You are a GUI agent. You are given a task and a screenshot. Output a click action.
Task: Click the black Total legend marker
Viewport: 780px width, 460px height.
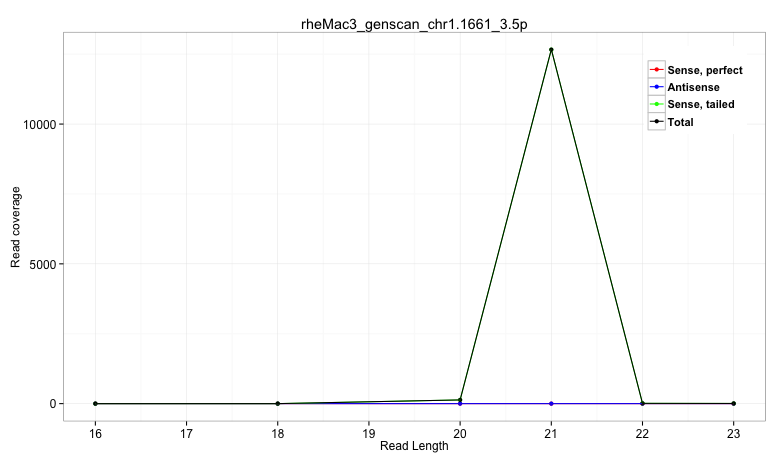tap(657, 122)
